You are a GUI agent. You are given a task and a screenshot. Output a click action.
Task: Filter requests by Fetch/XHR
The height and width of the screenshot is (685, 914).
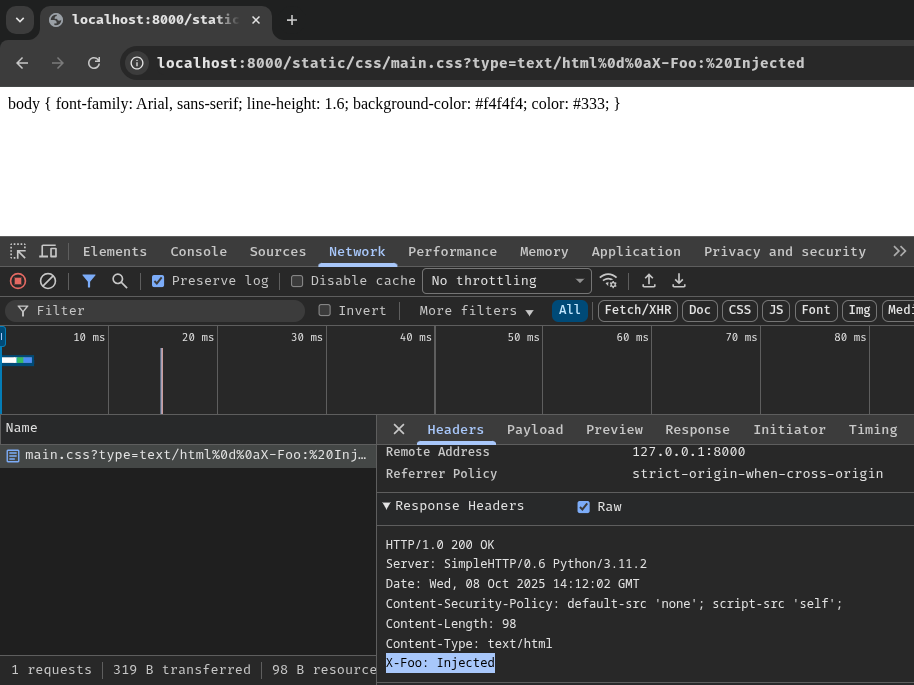tap(637, 311)
